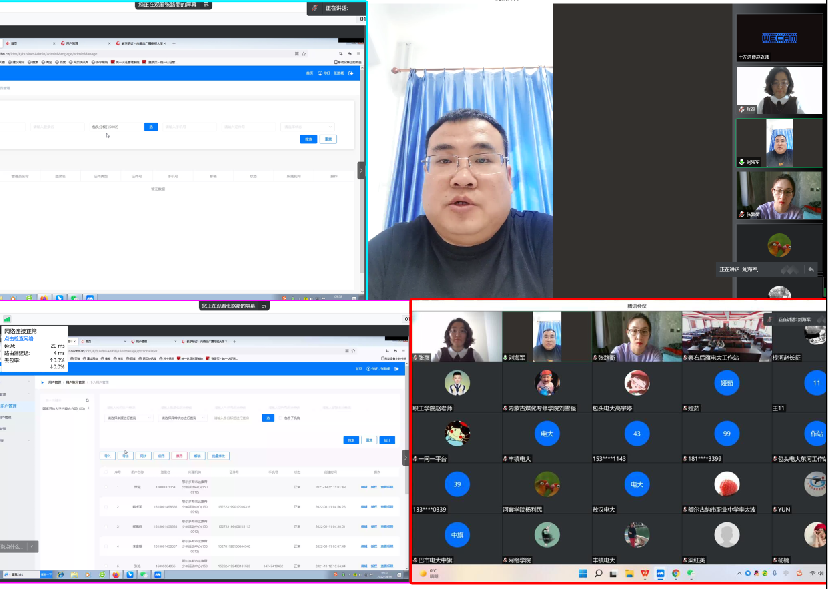This screenshot has height=589, width=828.
Task: Select the woman in purple video tile in grid
Action: click(x=637, y=336)
